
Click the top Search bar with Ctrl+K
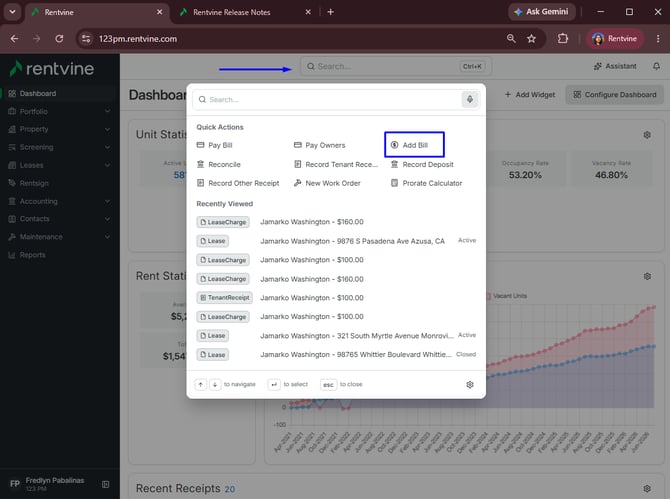396,66
